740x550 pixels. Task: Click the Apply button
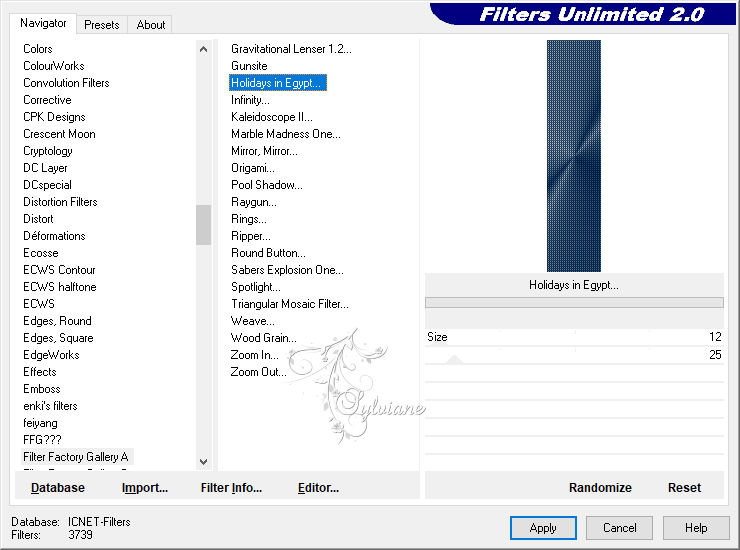point(543,528)
